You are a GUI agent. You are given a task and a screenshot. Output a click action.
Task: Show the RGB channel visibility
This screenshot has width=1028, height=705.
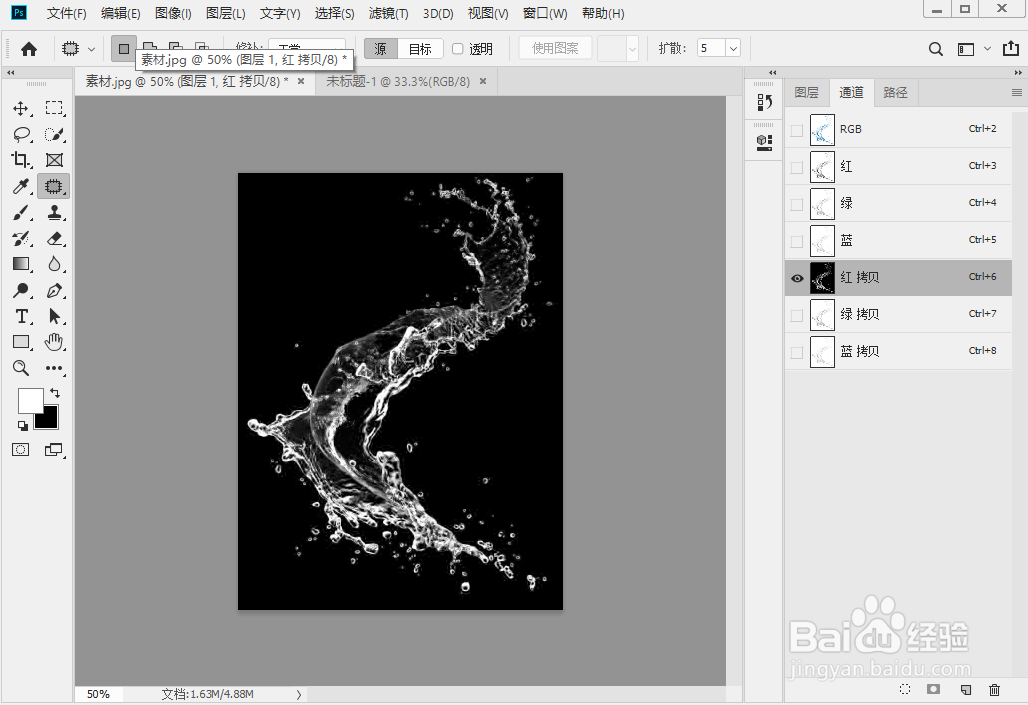[797, 130]
